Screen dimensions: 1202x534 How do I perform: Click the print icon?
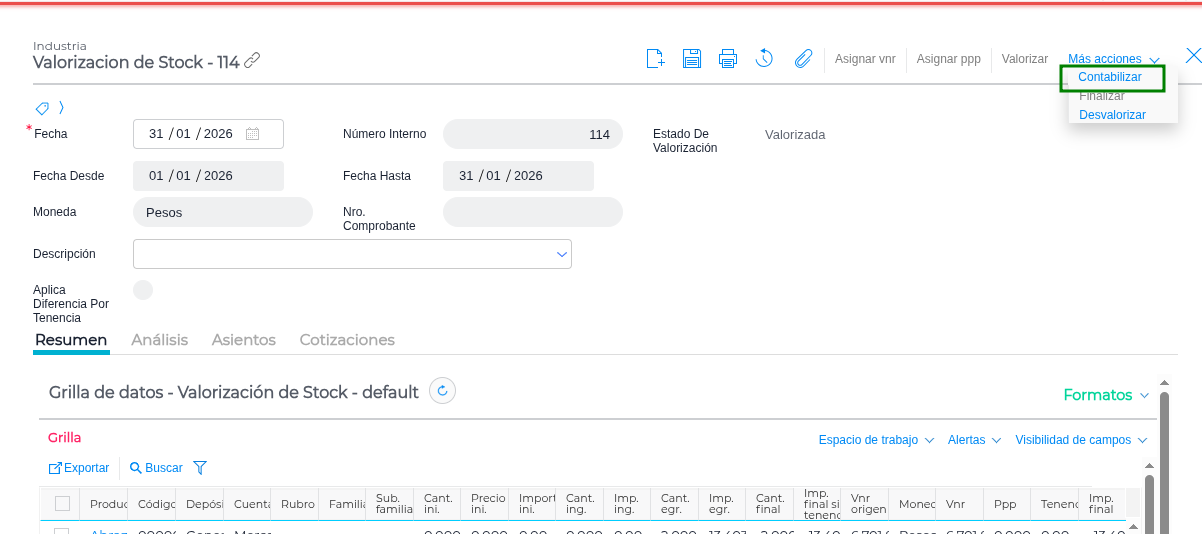pyautogui.click(x=728, y=59)
